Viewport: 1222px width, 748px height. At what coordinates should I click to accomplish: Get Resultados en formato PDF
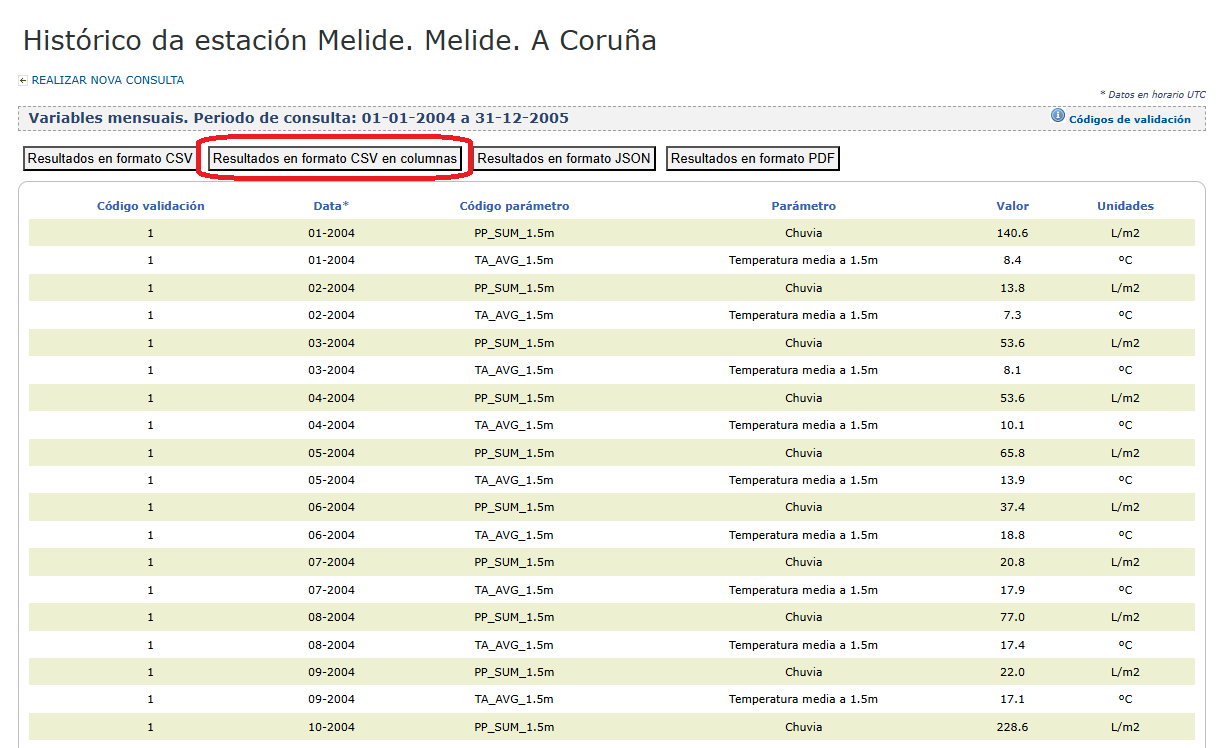(753, 159)
